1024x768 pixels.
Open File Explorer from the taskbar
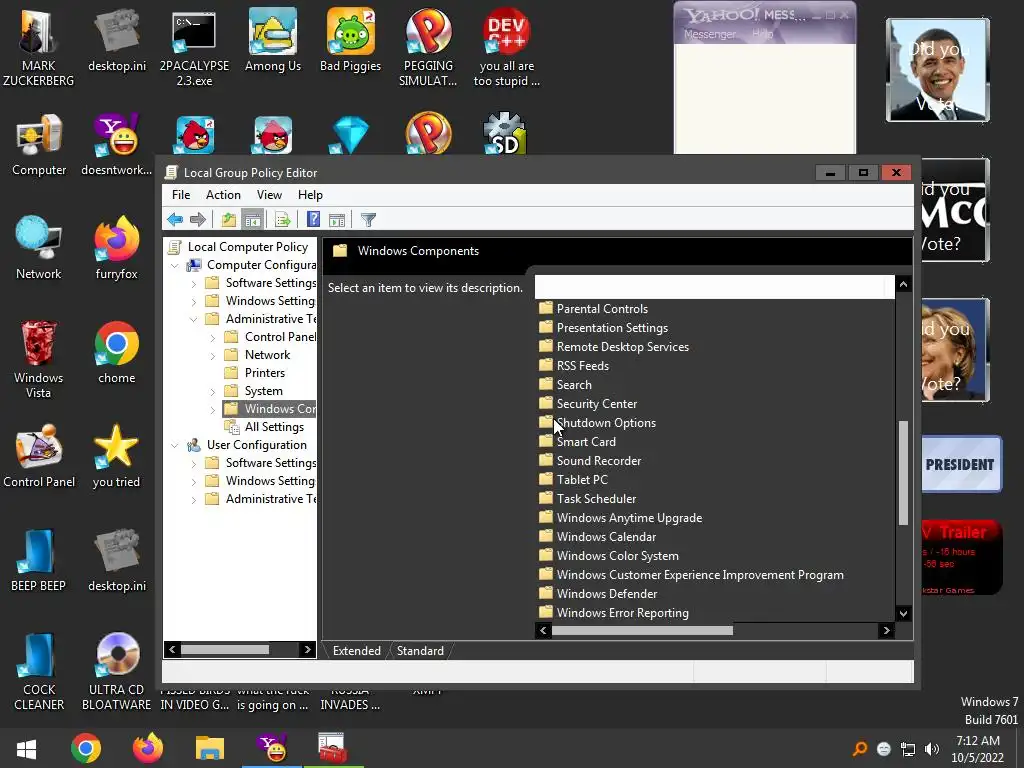[x=210, y=748]
